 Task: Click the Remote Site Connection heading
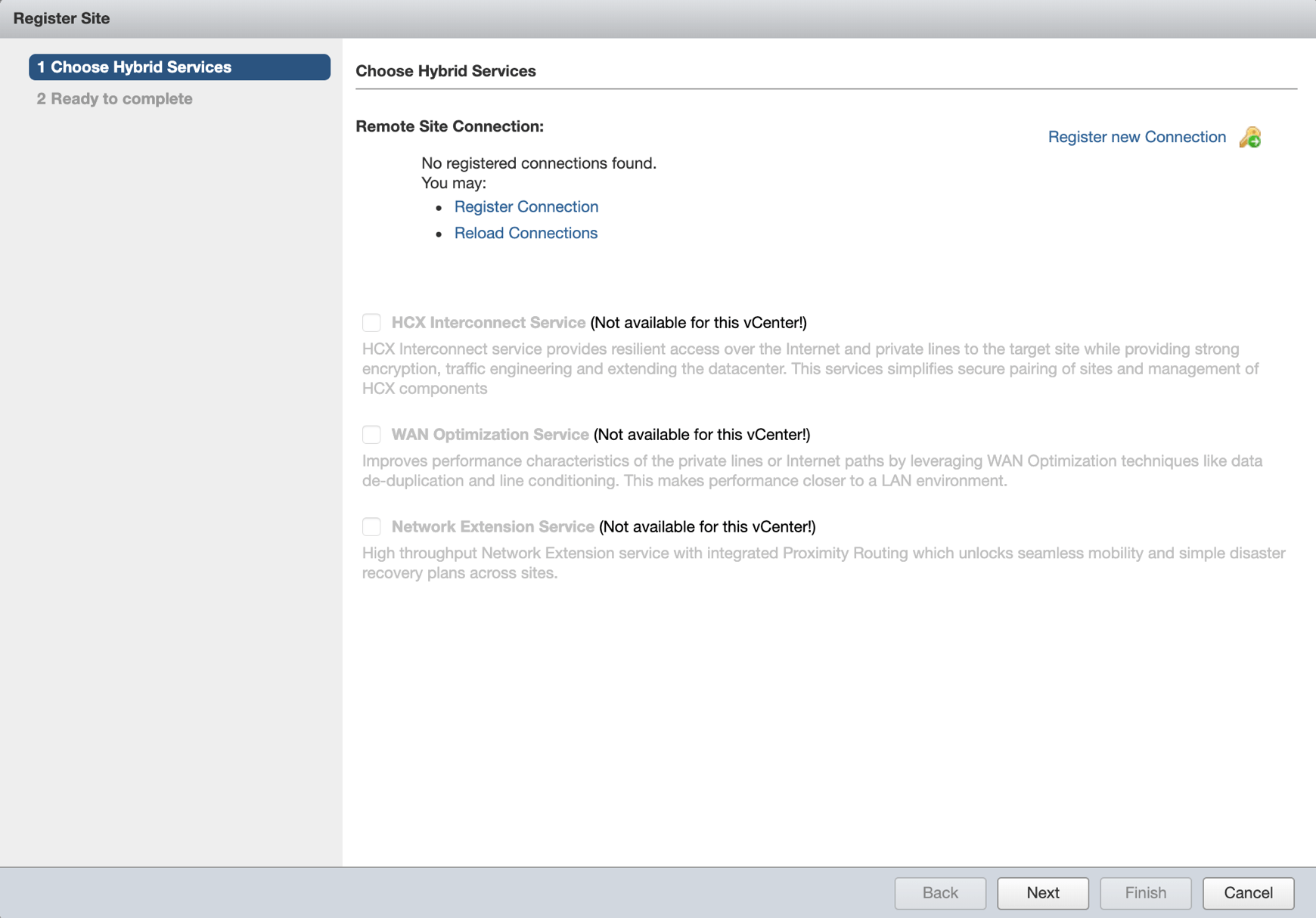(449, 127)
